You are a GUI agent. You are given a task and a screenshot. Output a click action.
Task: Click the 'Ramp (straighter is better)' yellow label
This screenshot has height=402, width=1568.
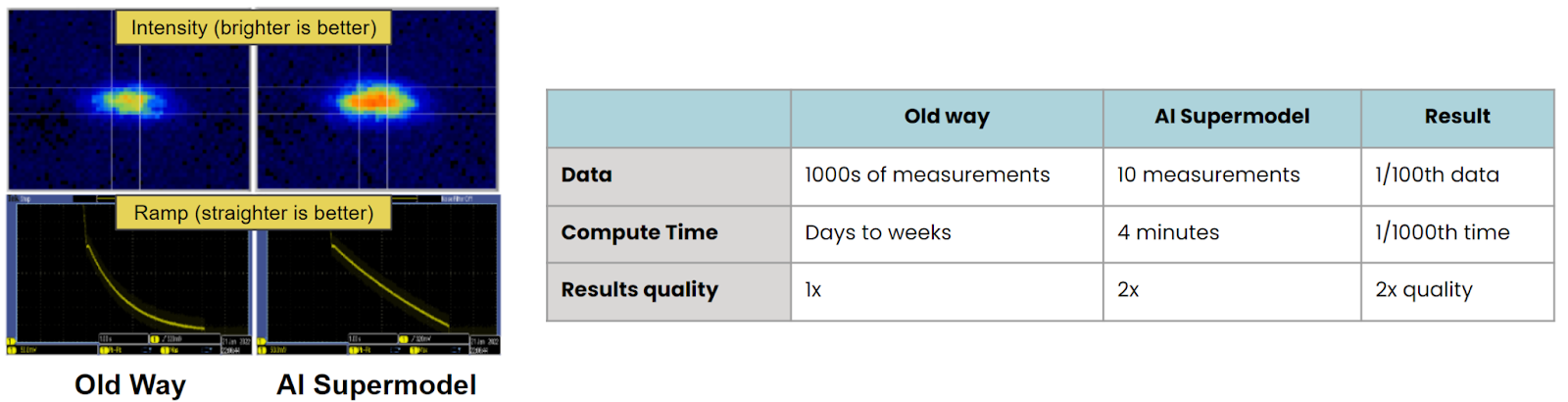(254, 213)
